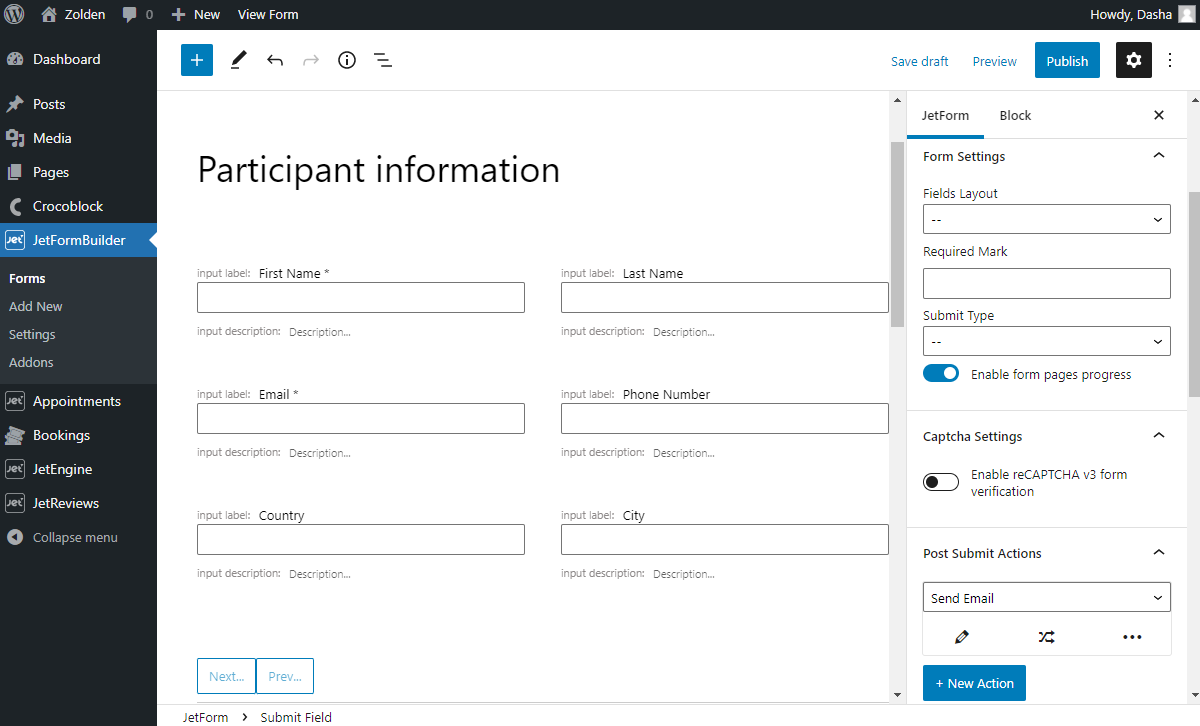Click the Publish button

pyautogui.click(x=1067, y=61)
